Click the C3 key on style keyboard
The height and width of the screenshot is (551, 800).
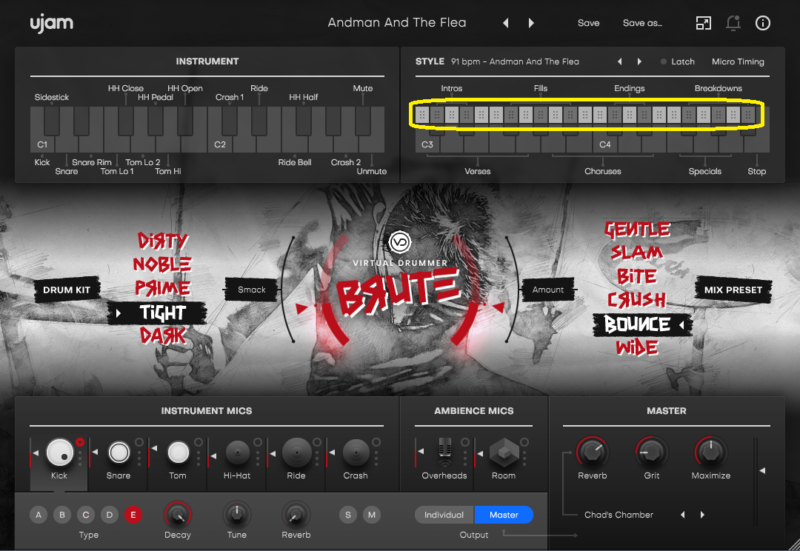point(428,144)
